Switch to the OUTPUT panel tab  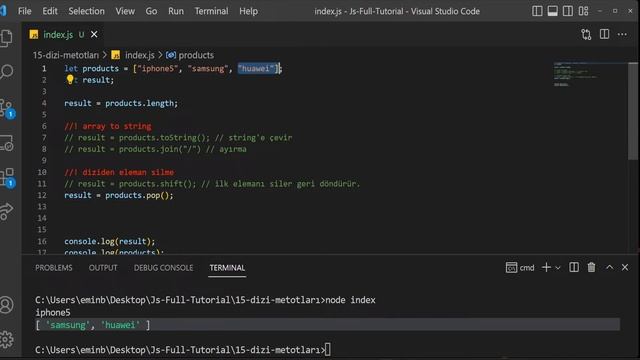pos(103,268)
